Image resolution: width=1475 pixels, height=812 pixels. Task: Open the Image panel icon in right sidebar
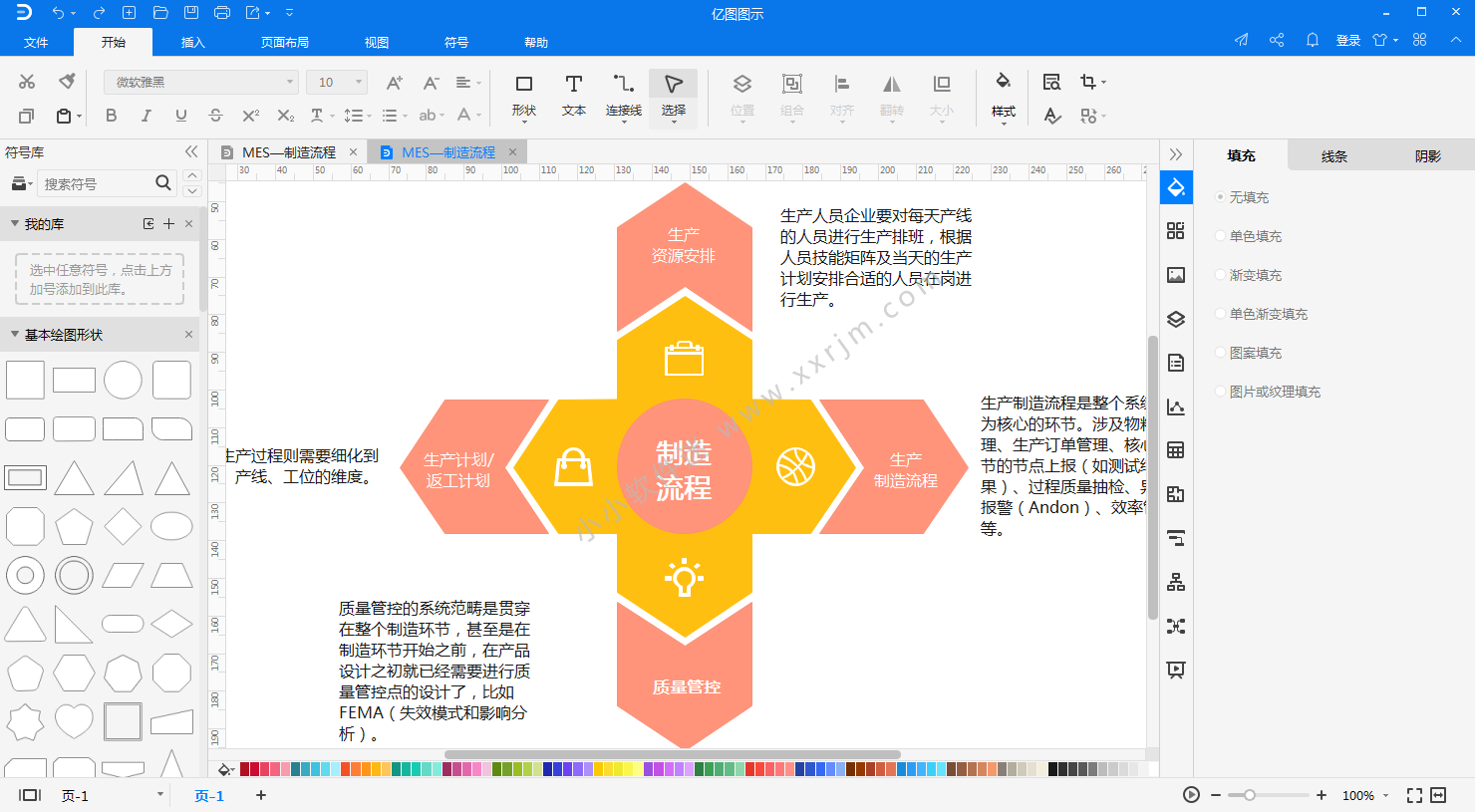pos(1176,275)
